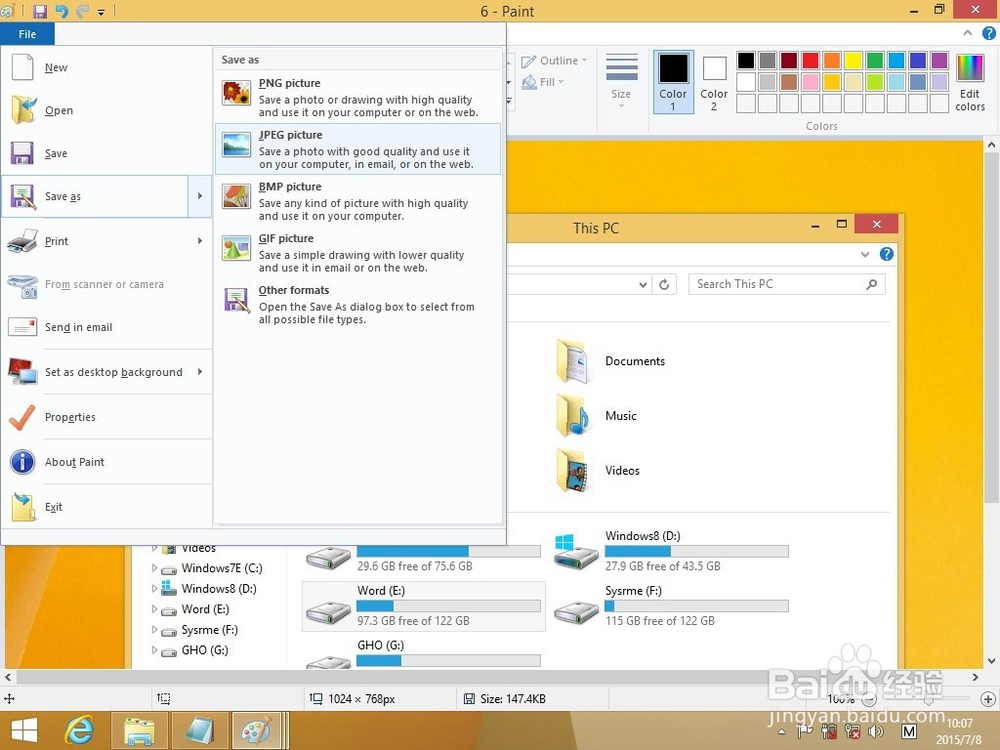The width and height of the screenshot is (1000, 750).
Task: Select the Color 1 button
Action: (x=673, y=82)
